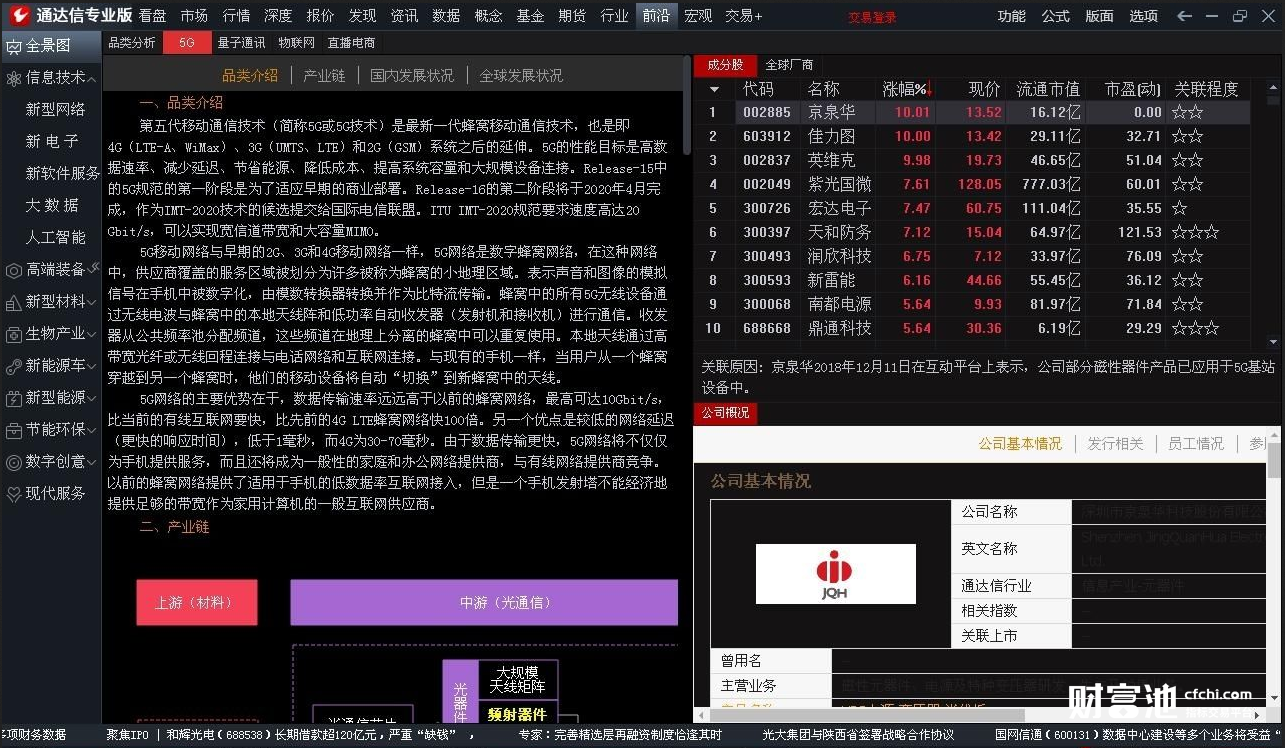Screen dimensions: 1285x748
Task: Switch to the 直播电商 tab
Action: click(352, 43)
